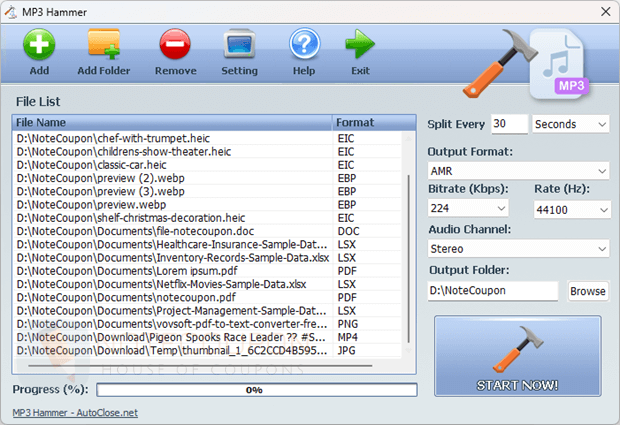Click the 0% progress bar
The height and width of the screenshot is (425, 620).
coord(257,390)
